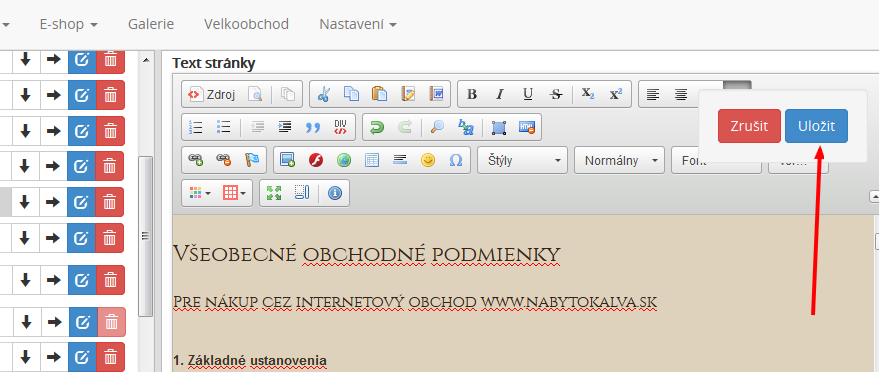Paste from Word icon
Viewport: 879px width, 372px height.
(x=436, y=94)
